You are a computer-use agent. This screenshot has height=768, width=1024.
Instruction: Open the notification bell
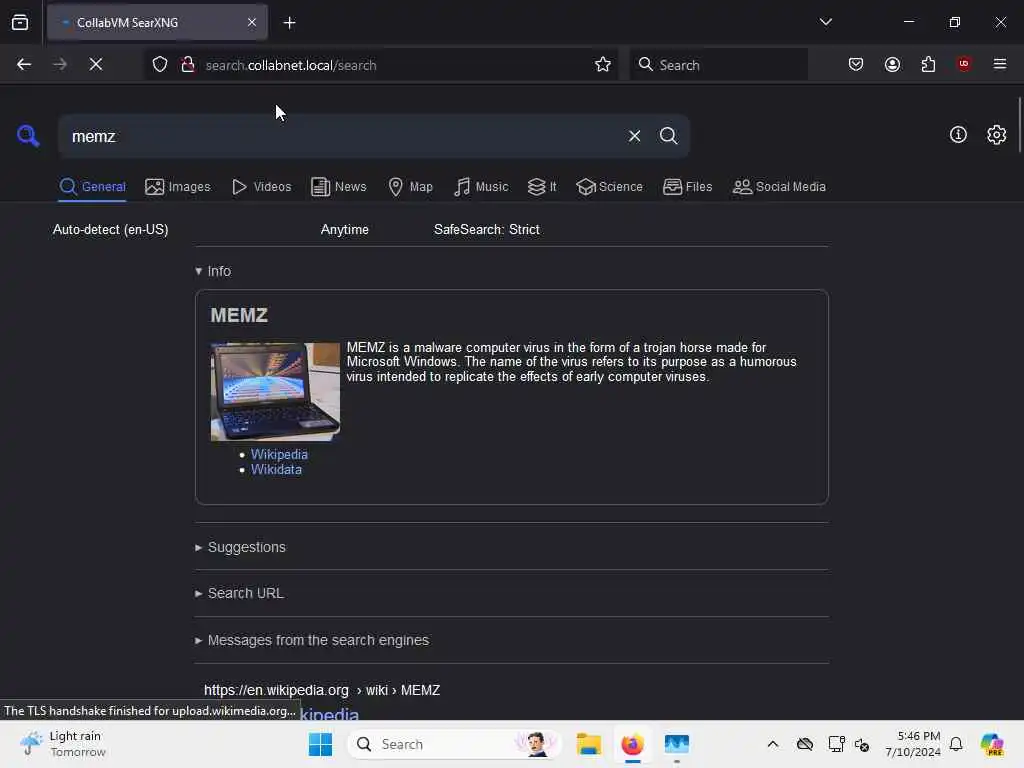956,744
